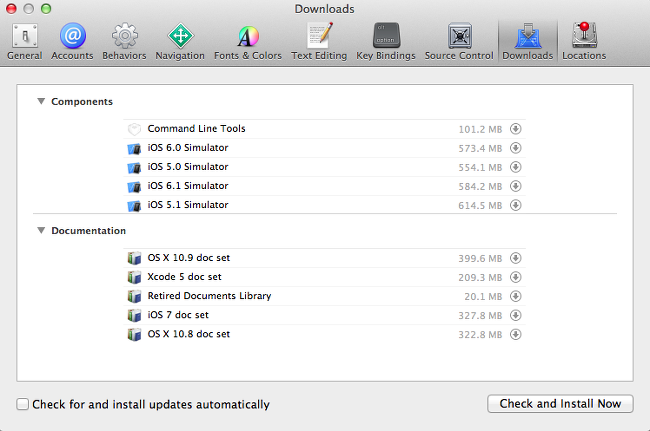Click the Components section heading
Screen dimensions: 650x431
[x=82, y=102]
